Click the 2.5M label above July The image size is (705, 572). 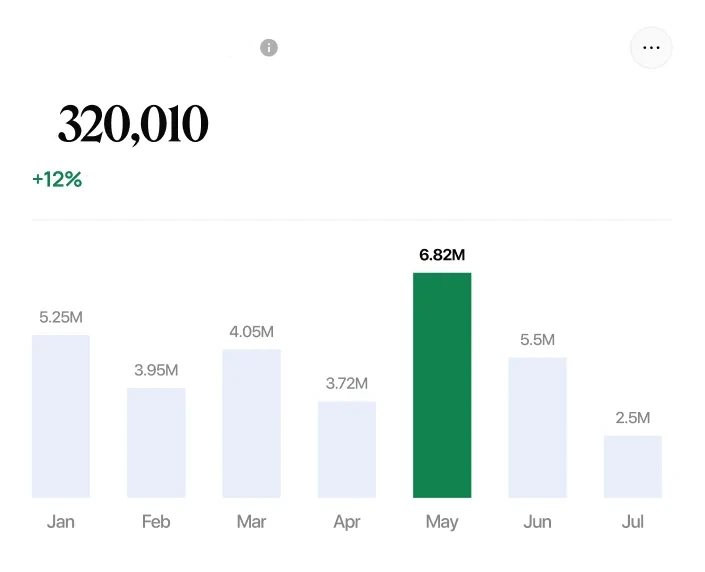[632, 418]
